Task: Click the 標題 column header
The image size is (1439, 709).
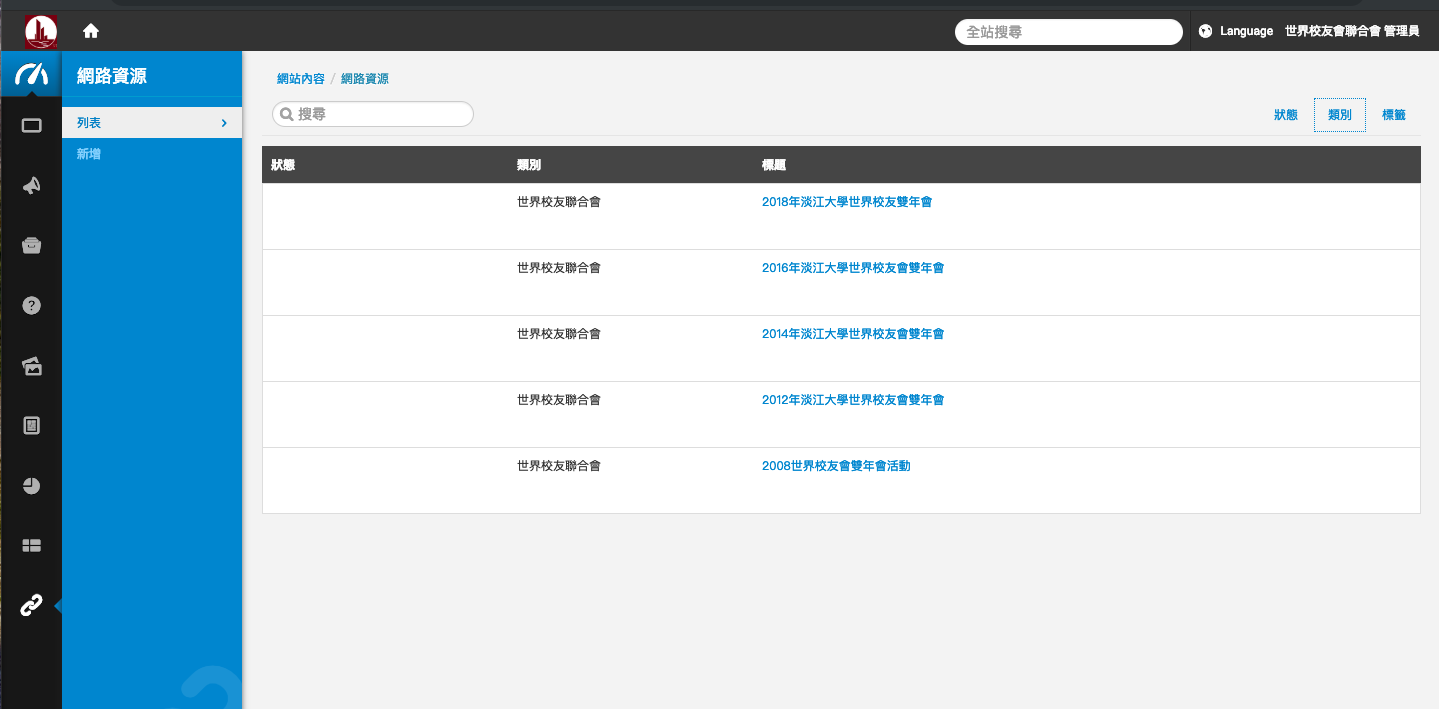Action: pos(774,165)
